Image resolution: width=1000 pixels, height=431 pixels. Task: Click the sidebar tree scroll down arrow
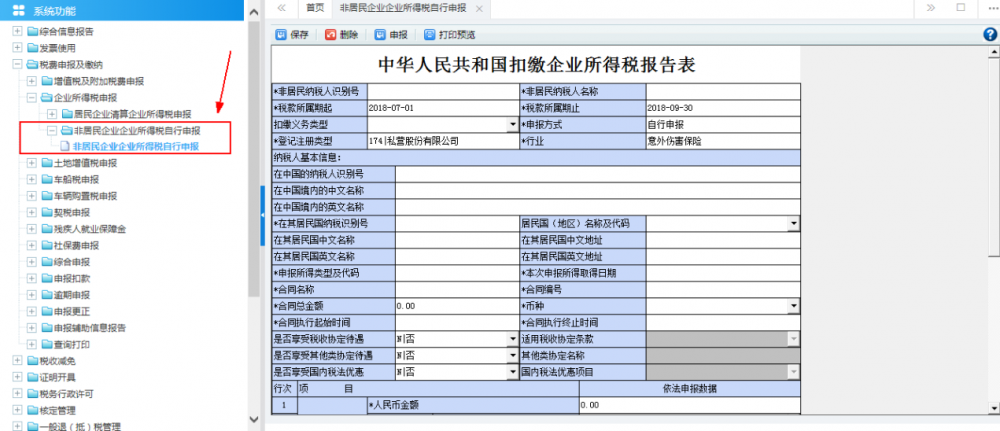tap(253, 419)
